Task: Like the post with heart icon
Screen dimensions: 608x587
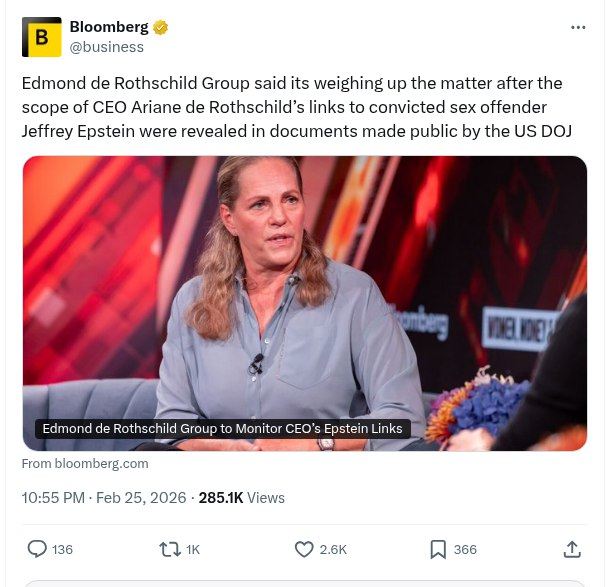Action: (304, 549)
